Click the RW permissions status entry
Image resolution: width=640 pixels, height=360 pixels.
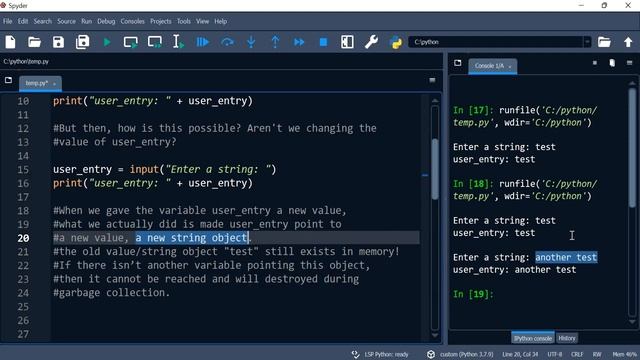(x=597, y=354)
